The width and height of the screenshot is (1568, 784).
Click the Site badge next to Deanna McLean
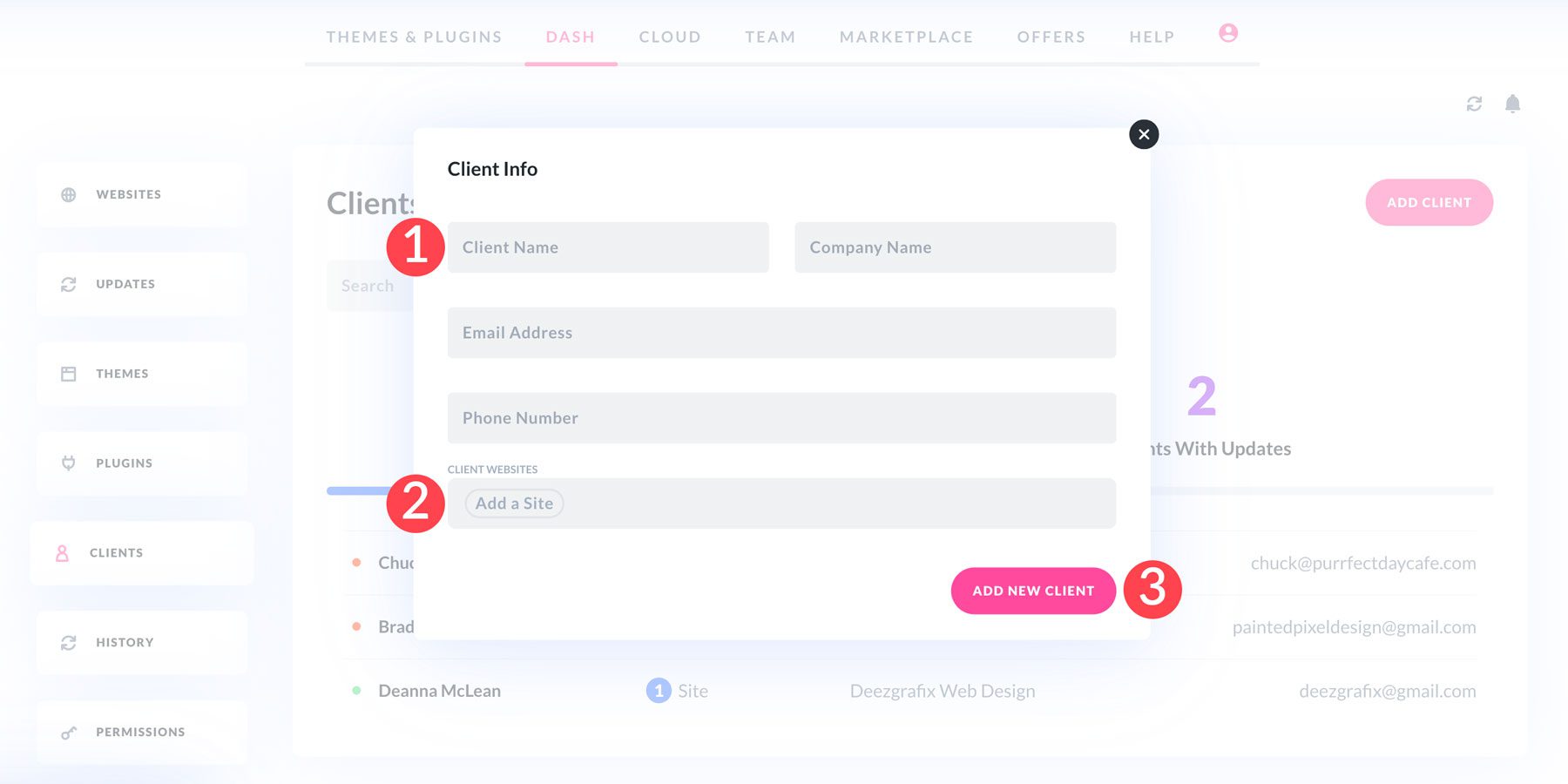click(x=659, y=691)
